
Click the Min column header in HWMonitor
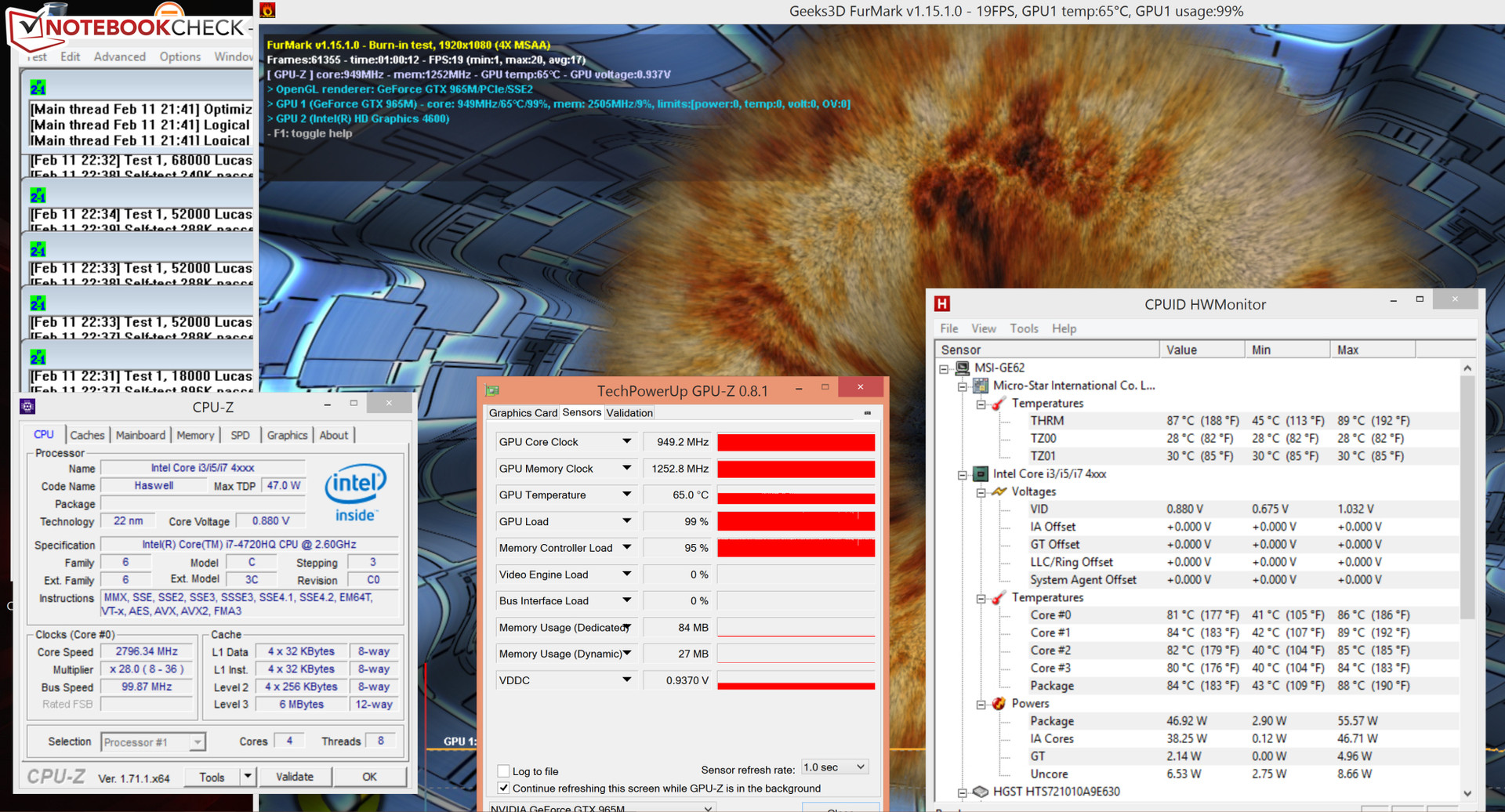[x=1287, y=350]
